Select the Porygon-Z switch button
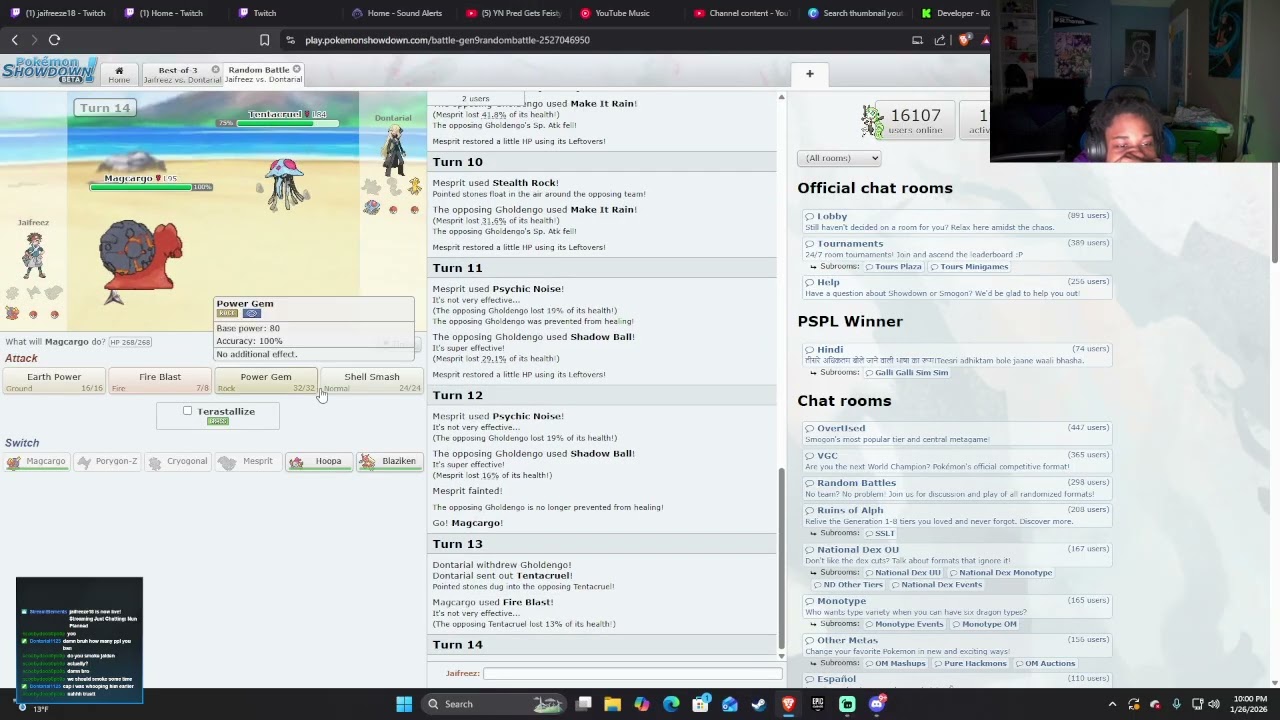 pyautogui.click(x=107, y=461)
